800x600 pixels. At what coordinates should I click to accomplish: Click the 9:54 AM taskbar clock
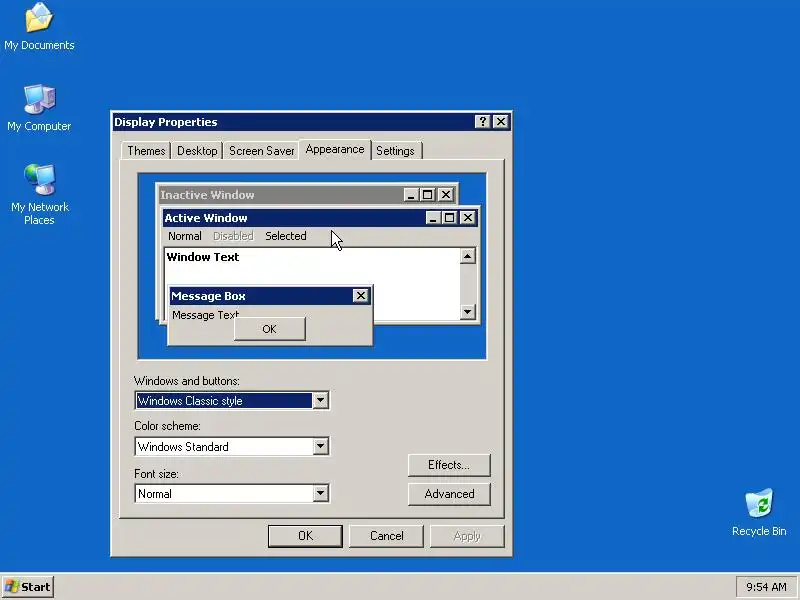766,587
